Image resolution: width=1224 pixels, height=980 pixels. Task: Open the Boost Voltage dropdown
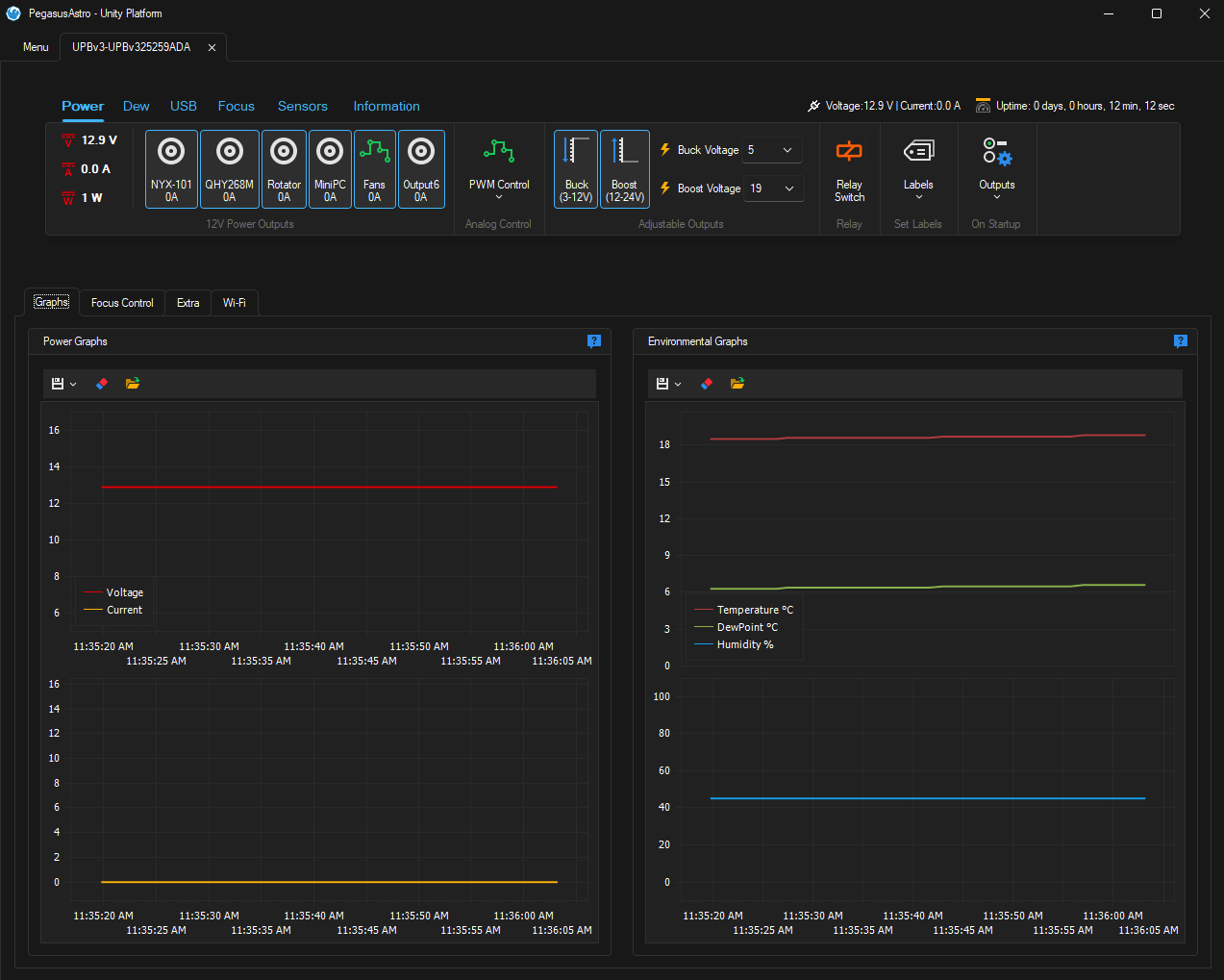click(773, 188)
